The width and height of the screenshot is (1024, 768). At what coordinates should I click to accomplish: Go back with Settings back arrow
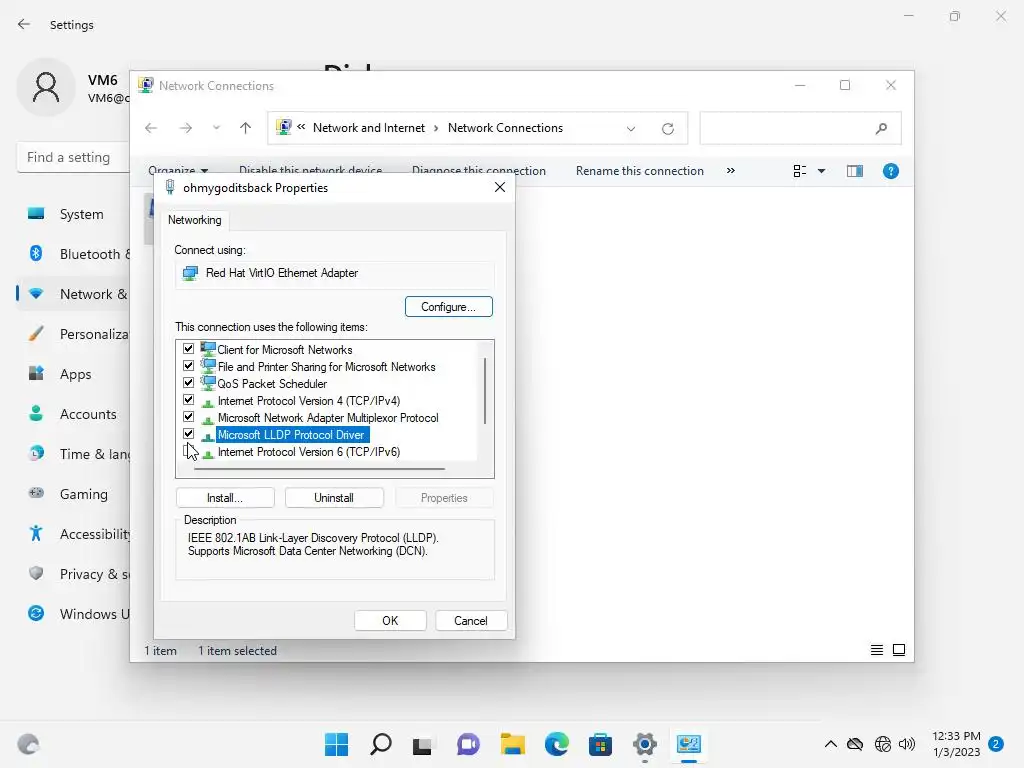pos(24,24)
